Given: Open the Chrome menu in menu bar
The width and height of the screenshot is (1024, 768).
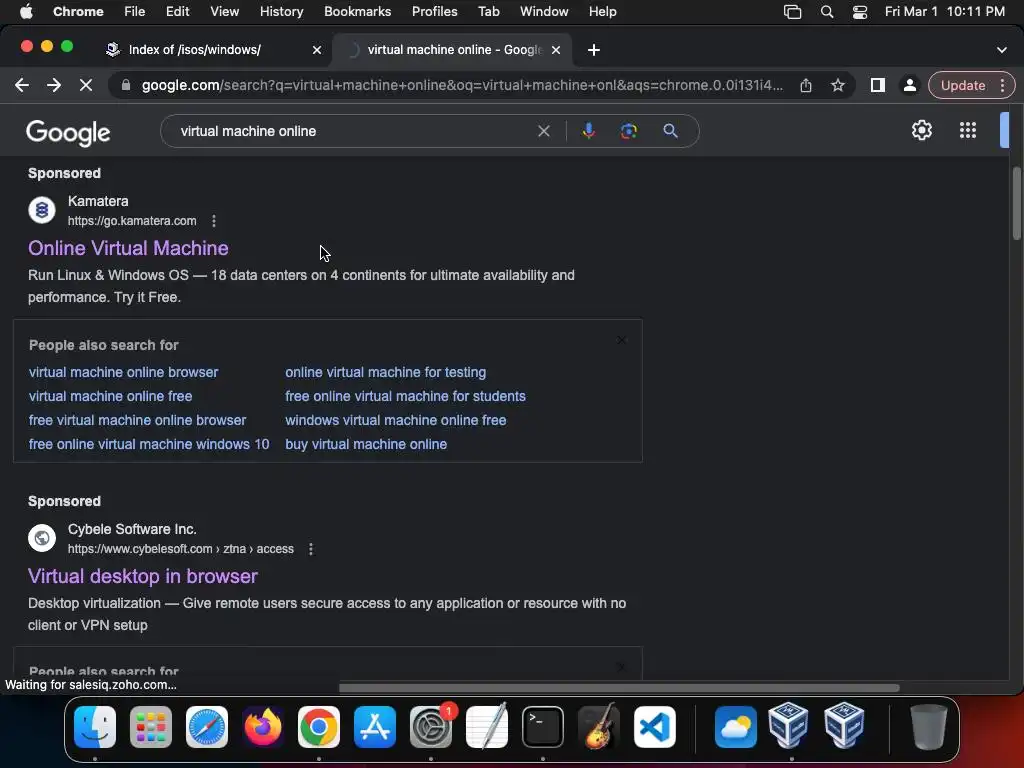Looking at the screenshot, I should 78,12.
